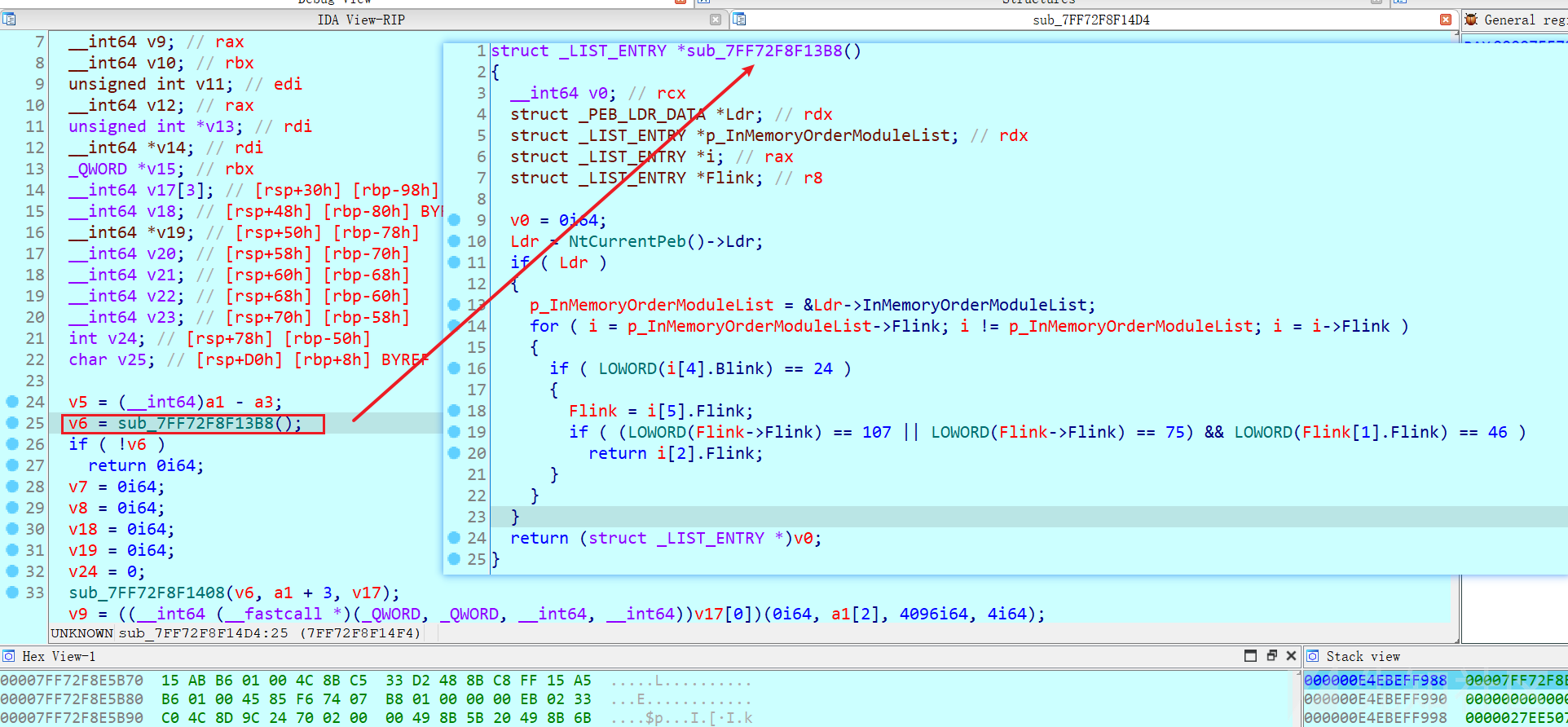The height and width of the screenshot is (727, 1568).
Task: Click the v17[0] function pointer call line
Action: point(557,614)
